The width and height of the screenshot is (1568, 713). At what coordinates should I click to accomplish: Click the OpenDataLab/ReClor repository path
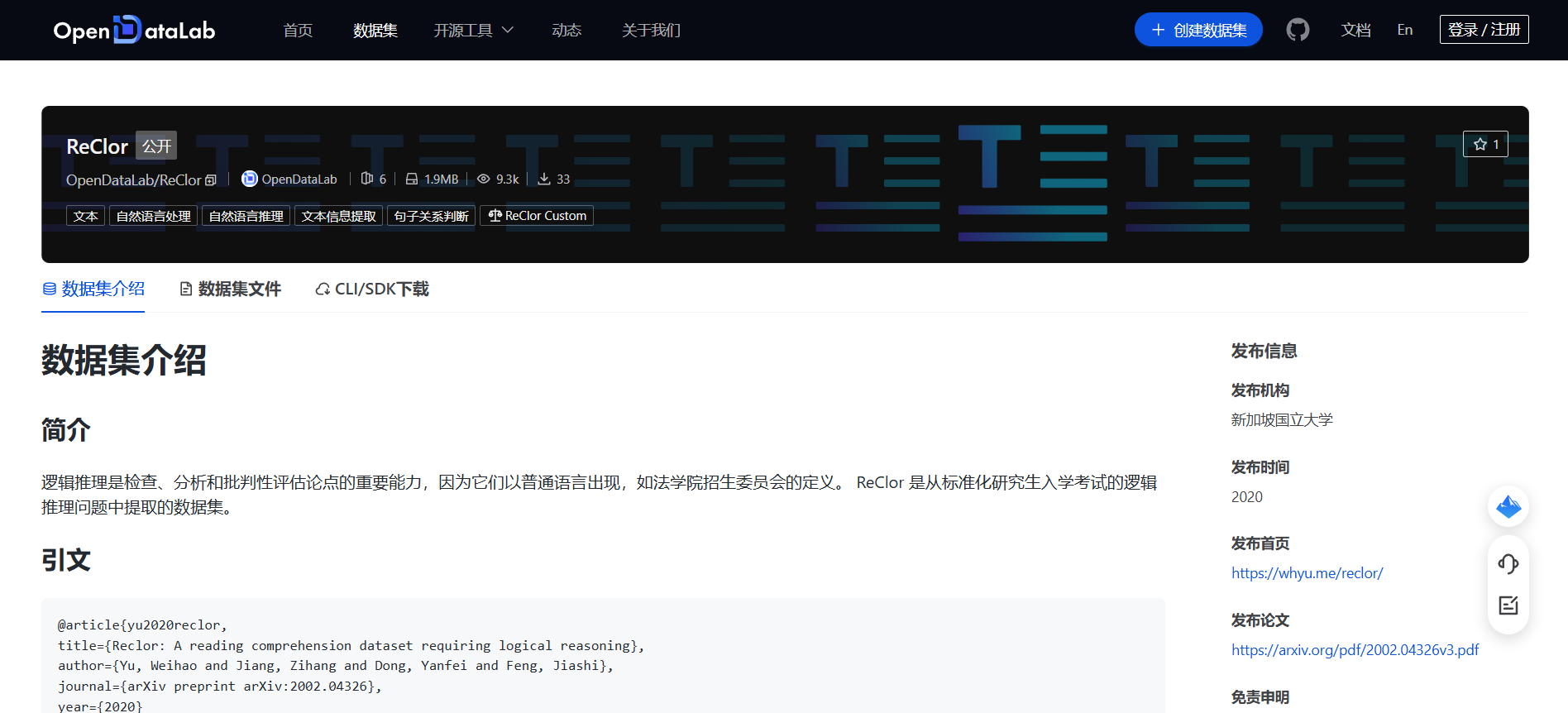[x=133, y=179]
